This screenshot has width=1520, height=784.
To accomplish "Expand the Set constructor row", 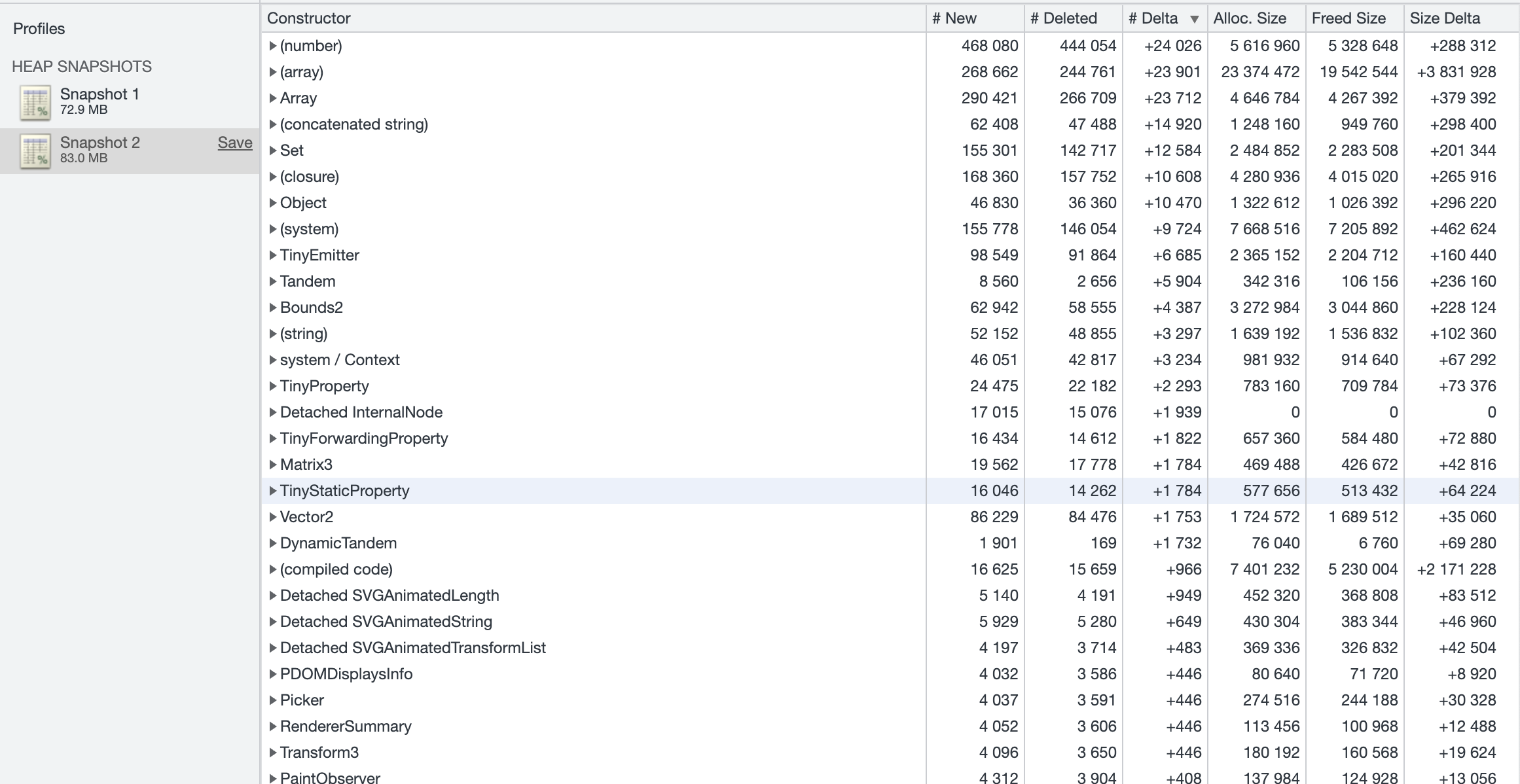I will 273,151.
